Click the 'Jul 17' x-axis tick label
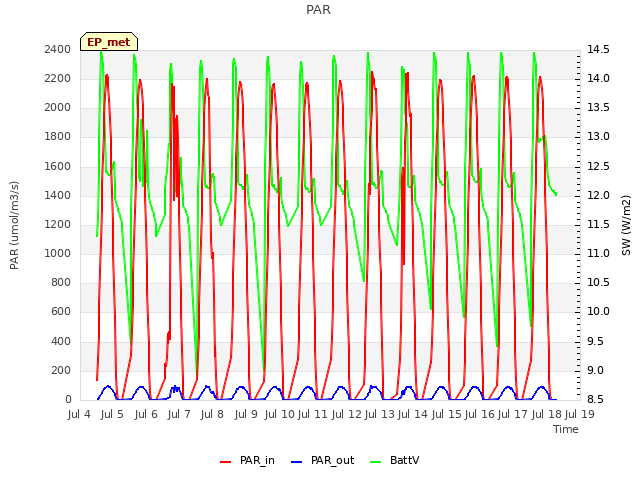 coord(512,414)
